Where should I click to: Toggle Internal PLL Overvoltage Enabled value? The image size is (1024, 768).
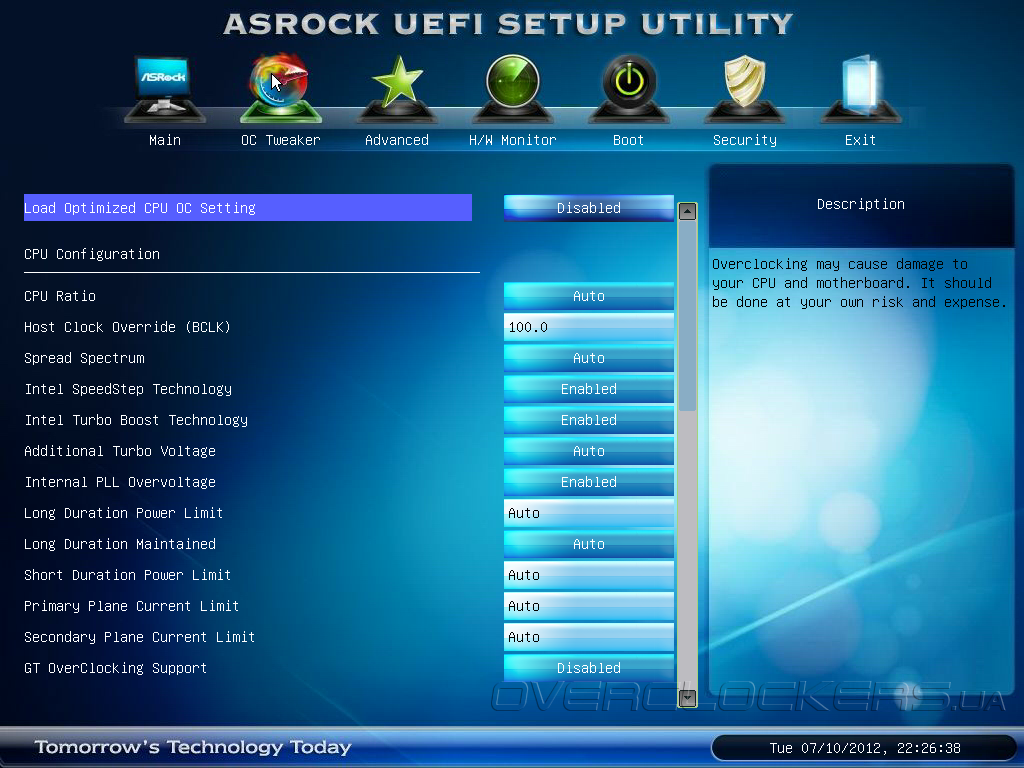(x=588, y=482)
